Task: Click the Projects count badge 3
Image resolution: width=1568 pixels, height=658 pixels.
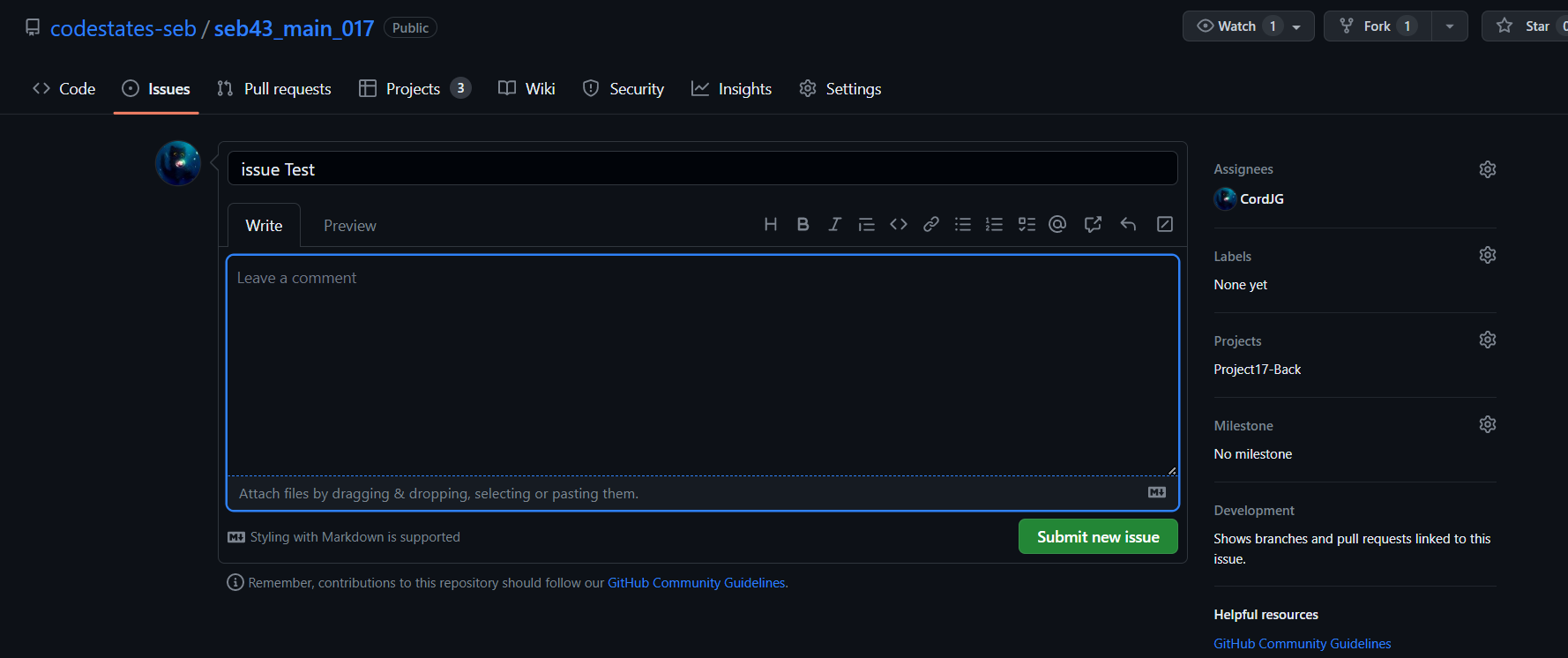Action: (x=460, y=88)
